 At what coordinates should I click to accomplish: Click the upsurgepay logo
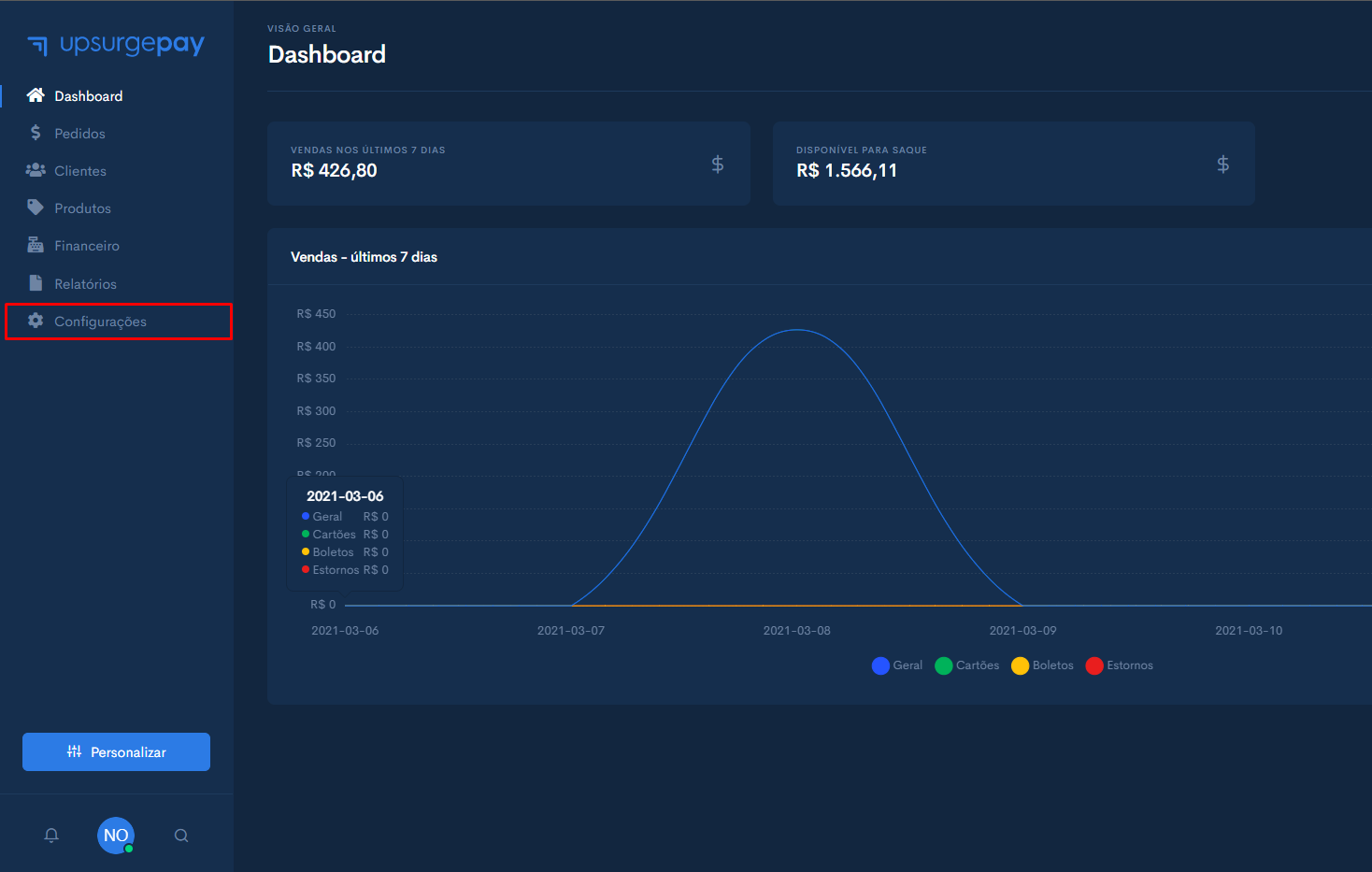coord(116,44)
